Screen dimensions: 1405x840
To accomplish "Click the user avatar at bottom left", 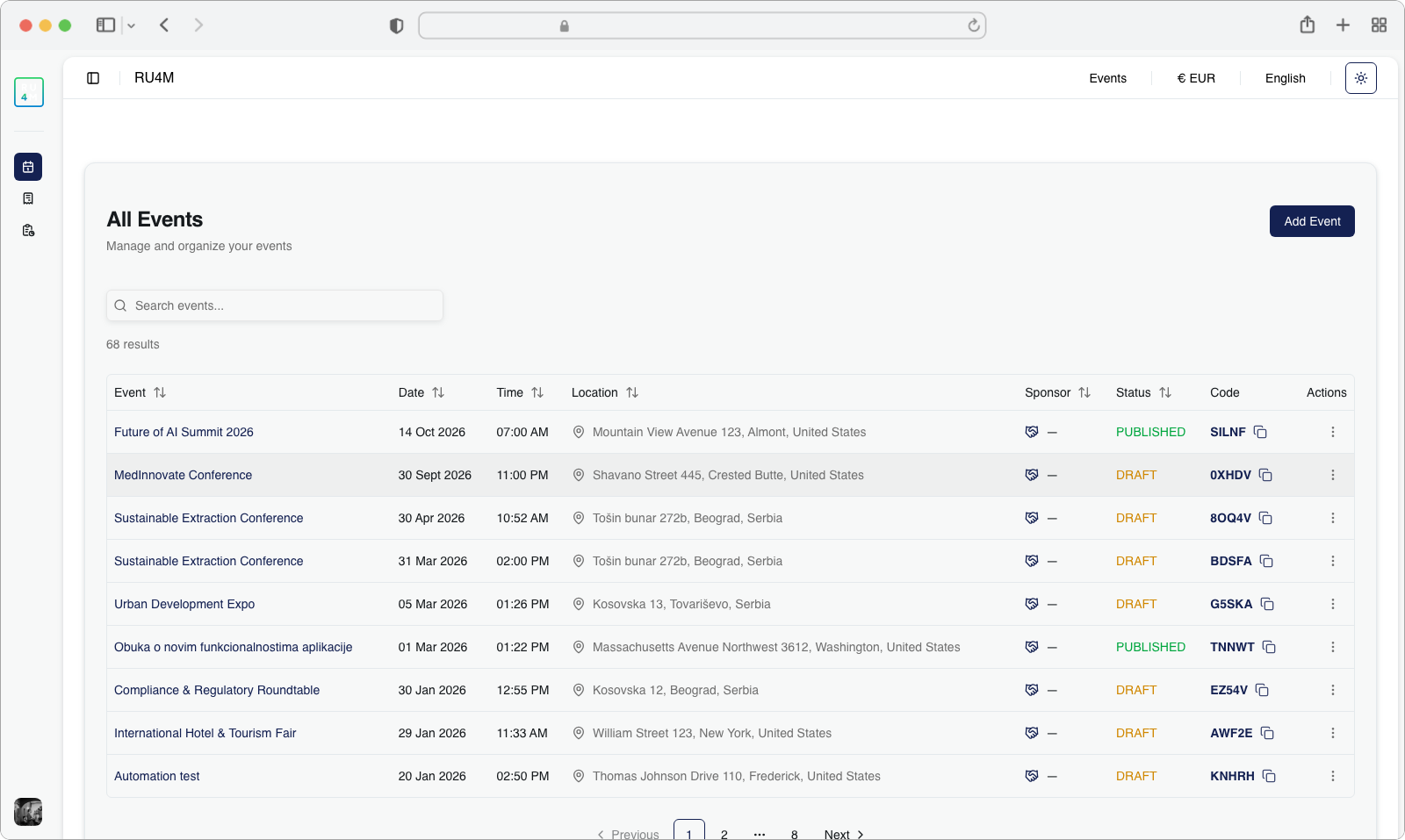I will coord(28,811).
